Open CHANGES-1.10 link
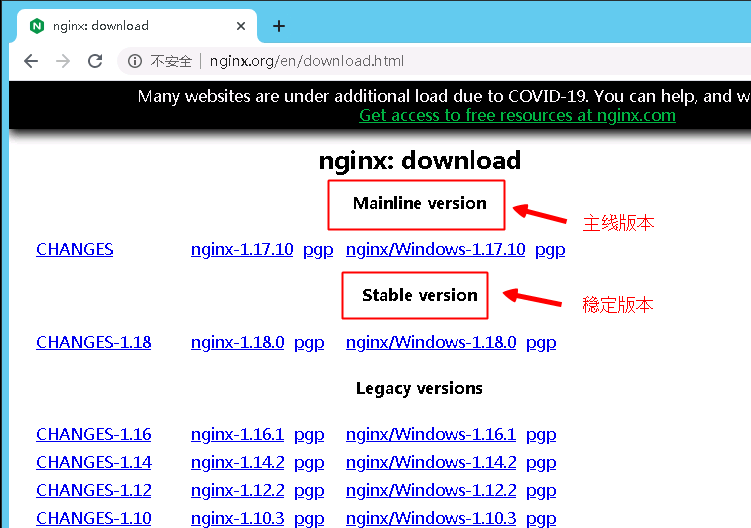The width and height of the screenshot is (751, 528). [x=93, y=517]
